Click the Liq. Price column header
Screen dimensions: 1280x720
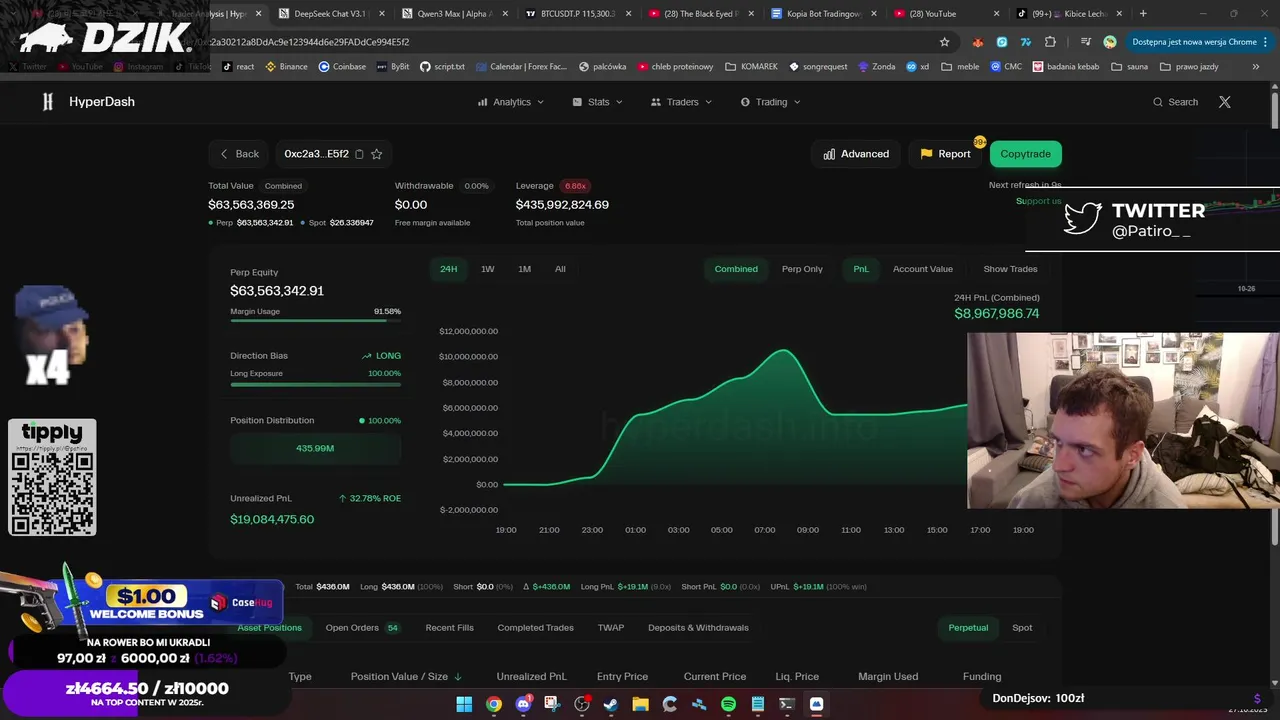(x=797, y=677)
